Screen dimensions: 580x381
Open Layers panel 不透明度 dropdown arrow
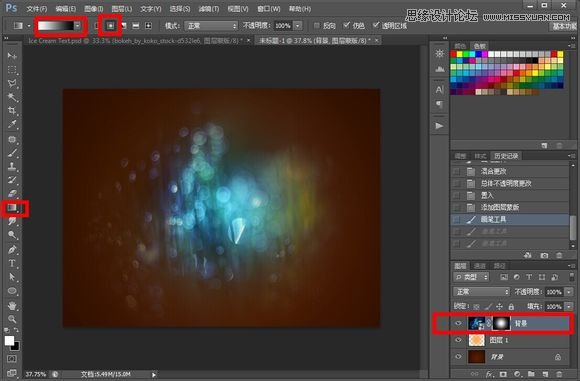[569, 292]
